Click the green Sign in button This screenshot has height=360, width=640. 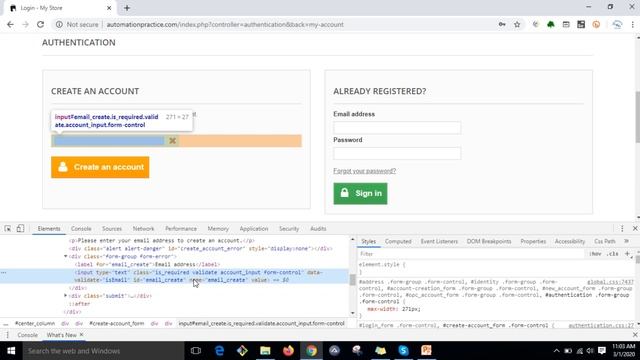pyautogui.click(x=360, y=193)
